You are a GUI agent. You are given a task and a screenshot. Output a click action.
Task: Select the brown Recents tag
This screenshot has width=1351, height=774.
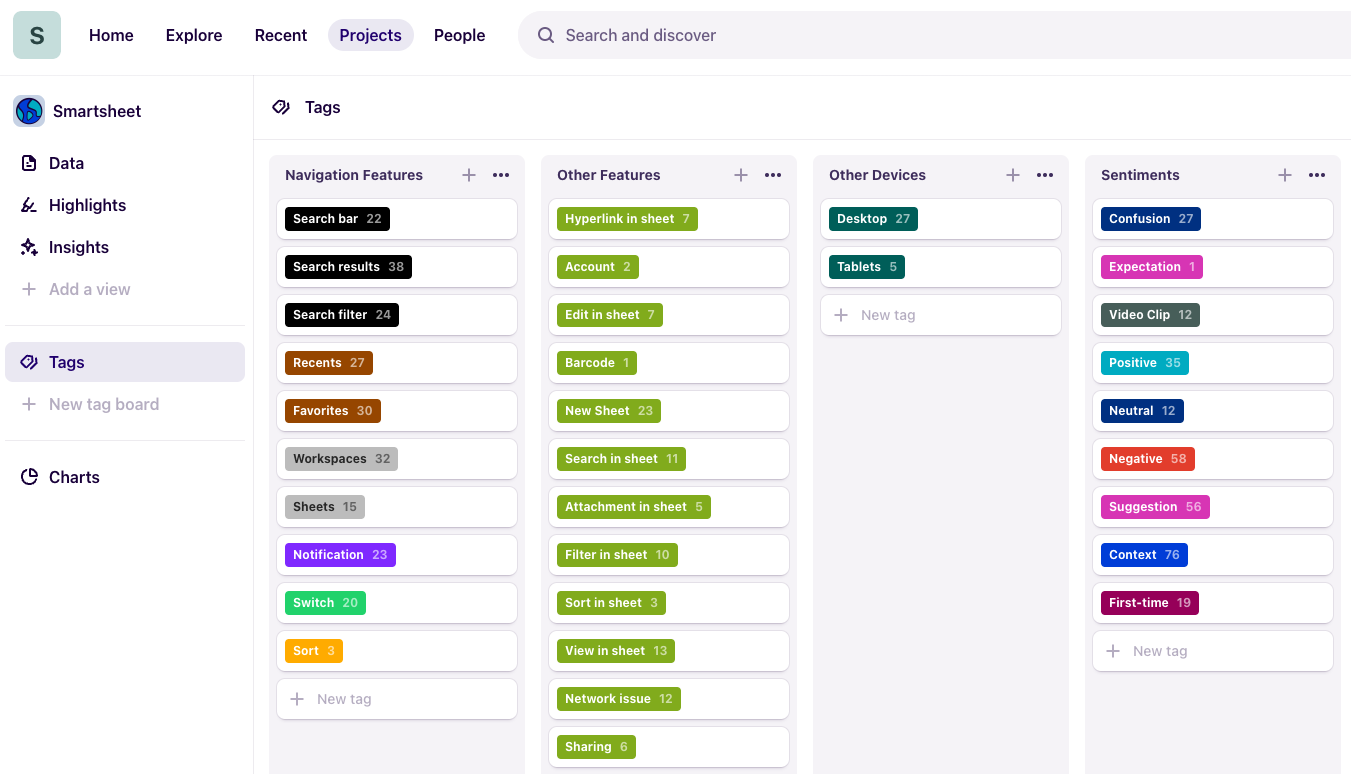click(329, 363)
